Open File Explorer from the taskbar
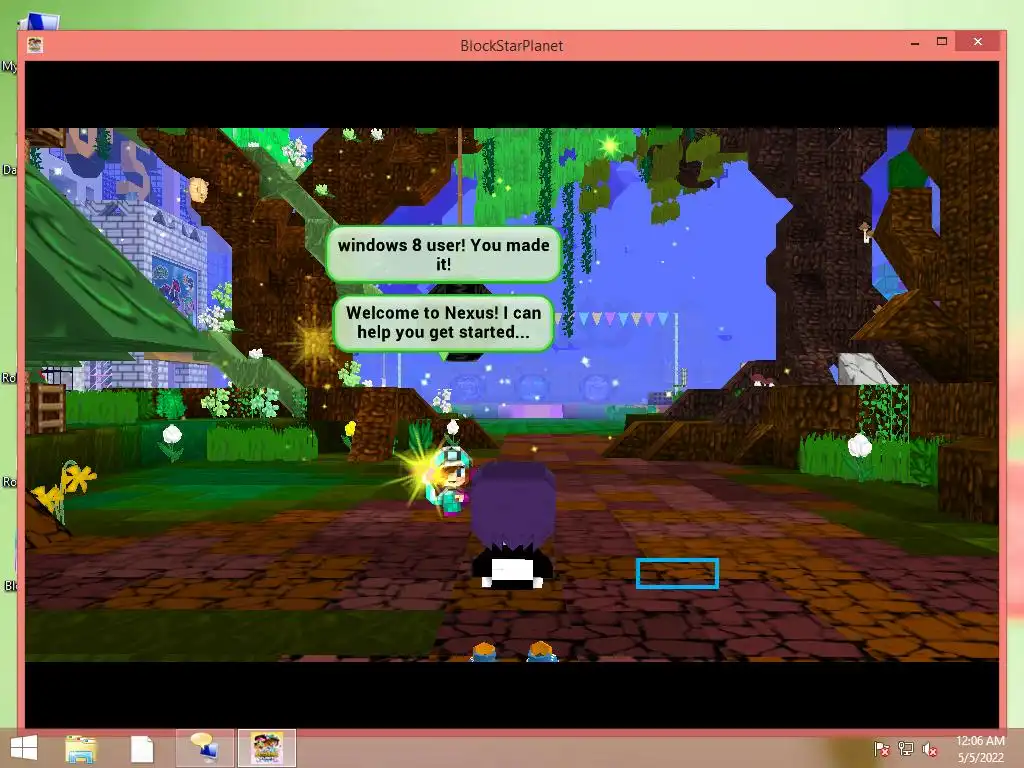The height and width of the screenshot is (768, 1024). 81,748
